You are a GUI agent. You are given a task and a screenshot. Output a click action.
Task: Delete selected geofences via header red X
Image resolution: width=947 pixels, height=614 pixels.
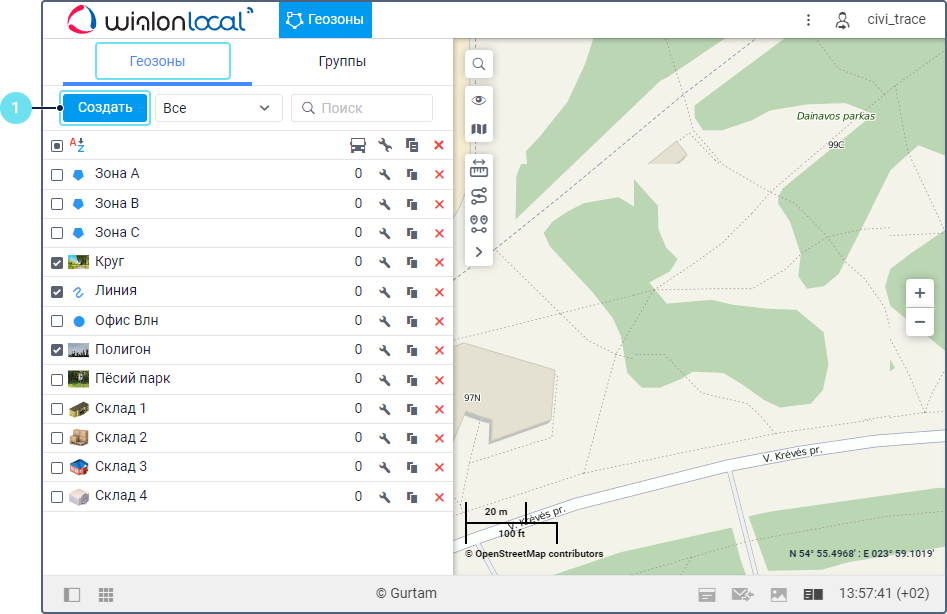[439, 145]
